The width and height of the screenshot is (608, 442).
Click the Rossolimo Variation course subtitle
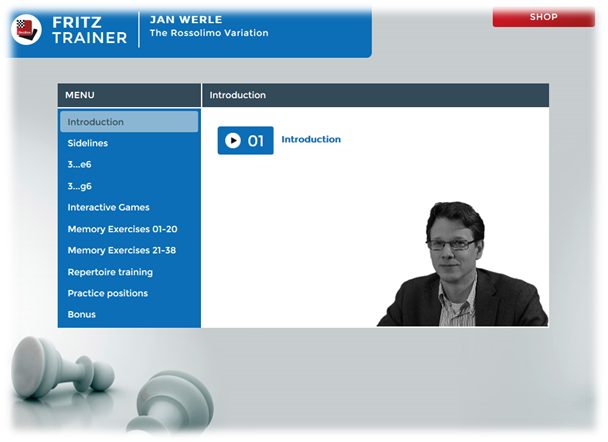click(208, 33)
